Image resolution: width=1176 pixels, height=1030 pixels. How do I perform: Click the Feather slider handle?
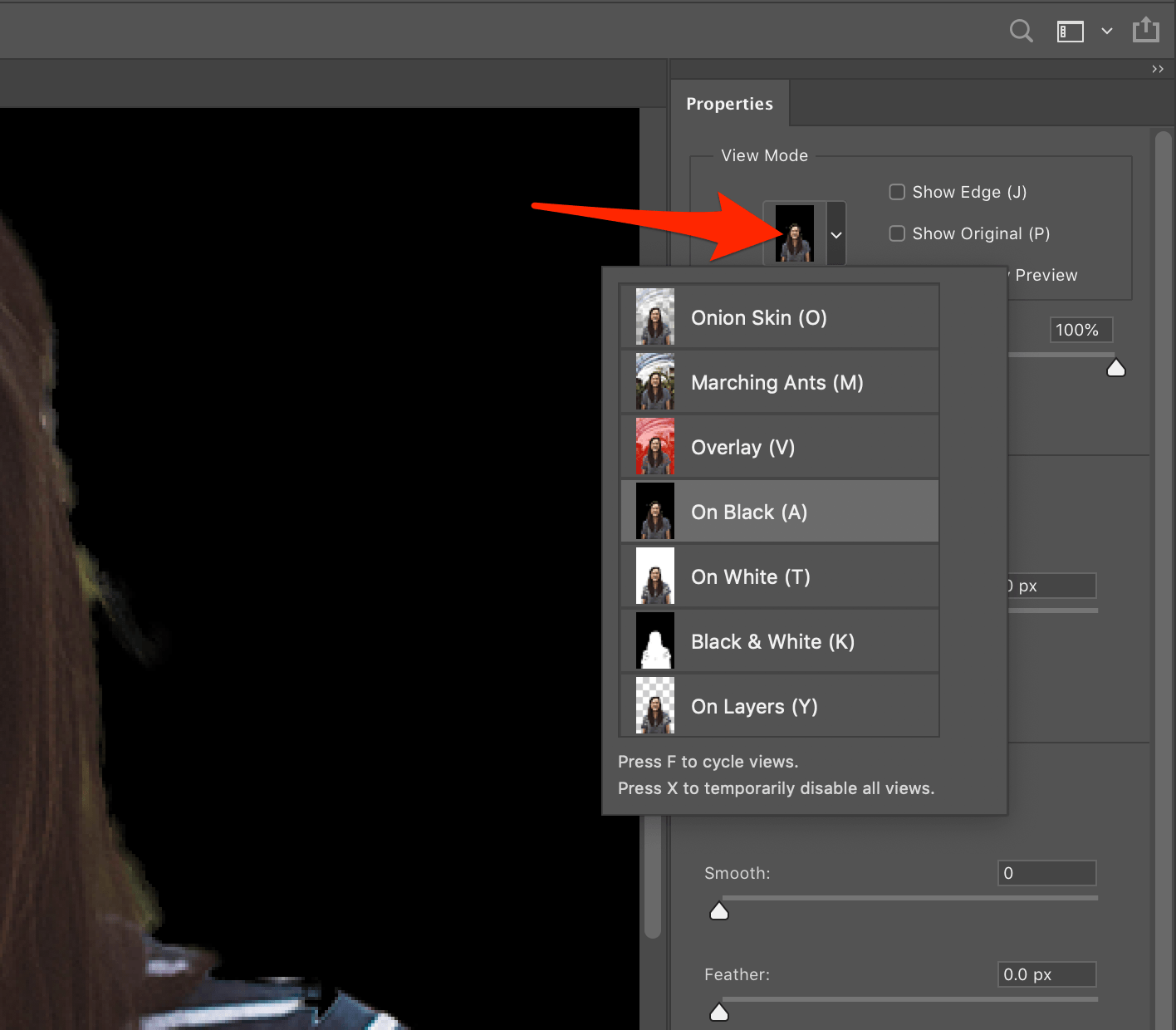coord(719,1012)
